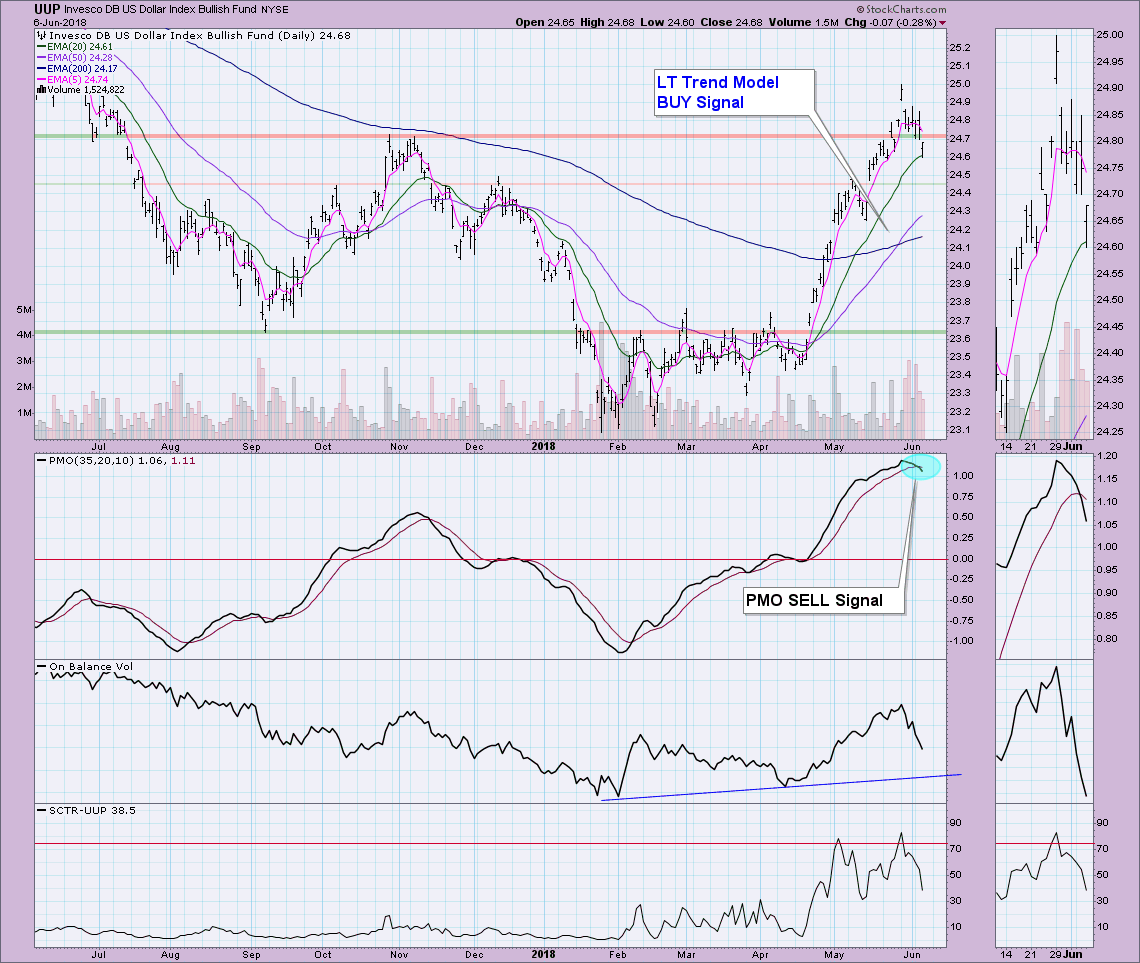
Task: Click the cyan highlighted PMO crossover circle
Action: 920,467
